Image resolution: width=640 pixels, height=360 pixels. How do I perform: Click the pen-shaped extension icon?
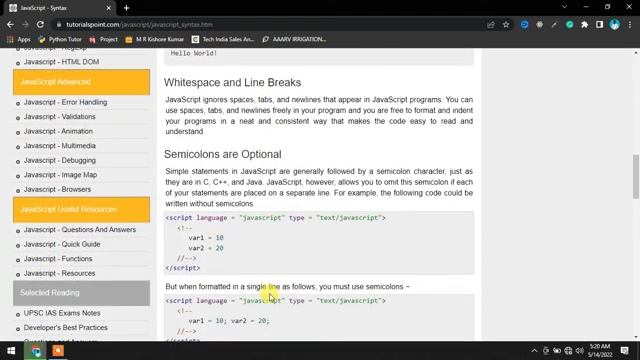tap(554, 24)
